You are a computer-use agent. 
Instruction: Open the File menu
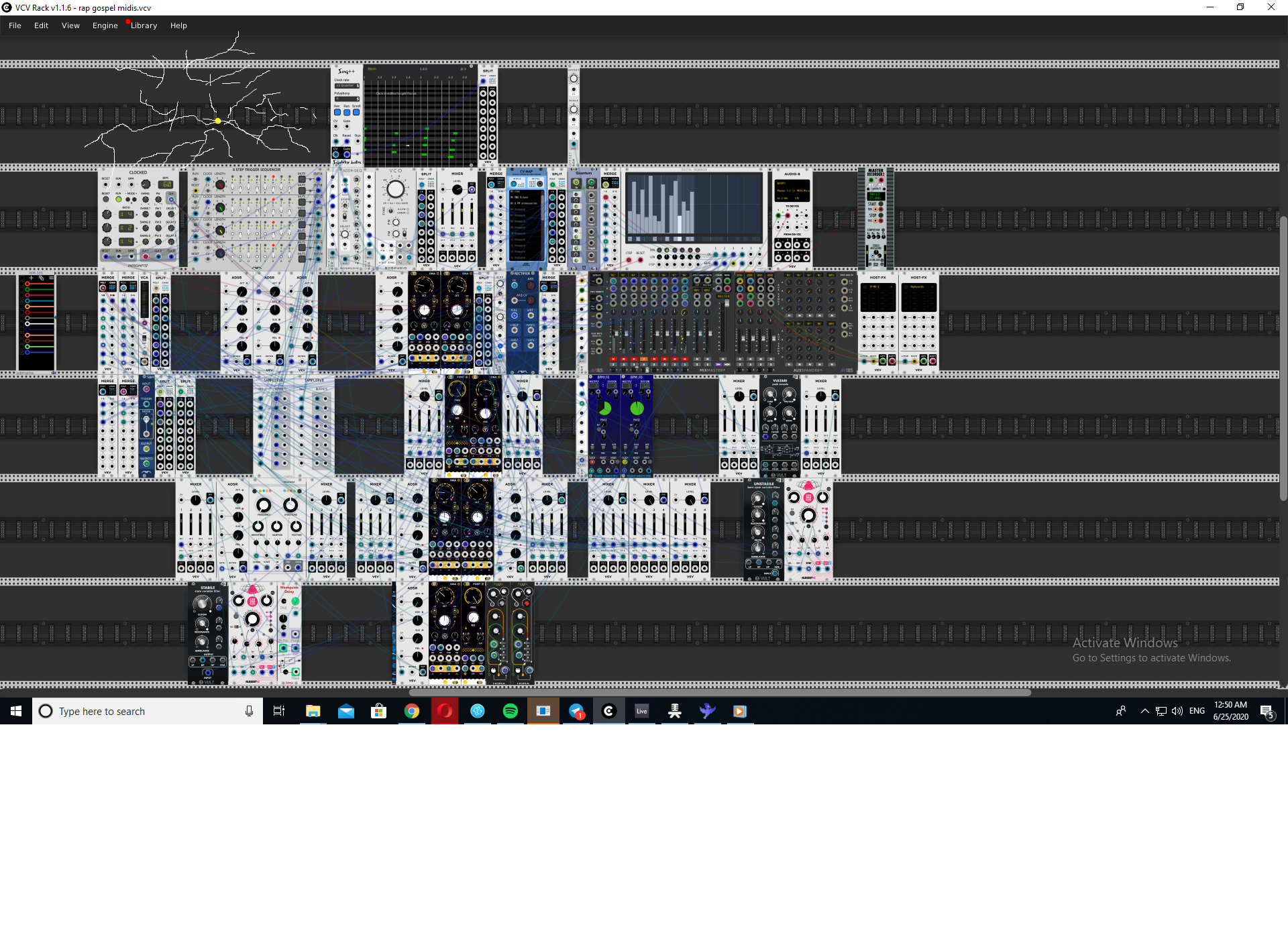coord(15,25)
